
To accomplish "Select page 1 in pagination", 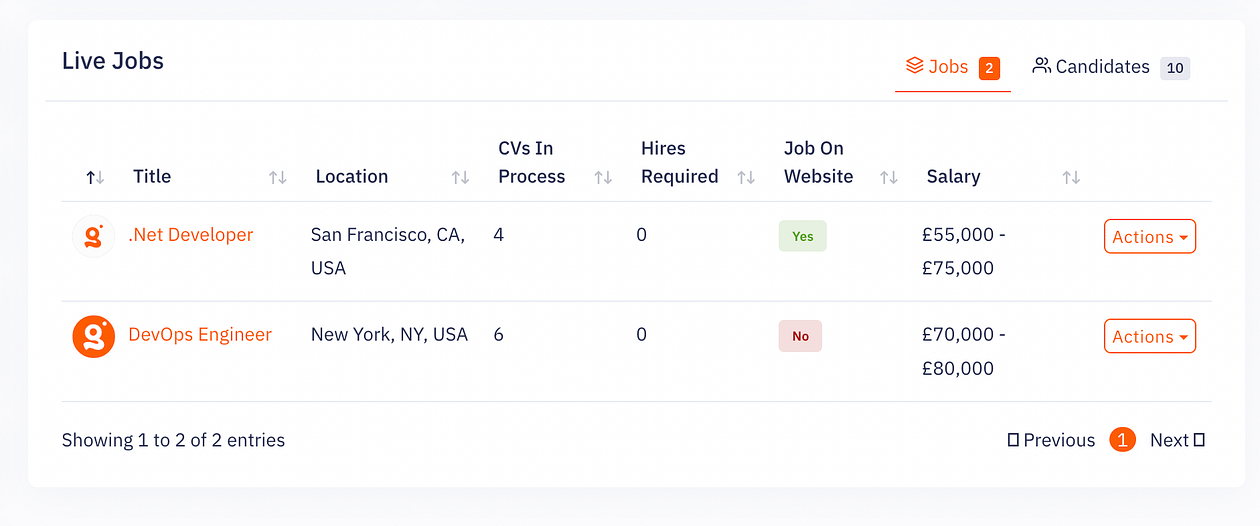I will (x=1123, y=440).
